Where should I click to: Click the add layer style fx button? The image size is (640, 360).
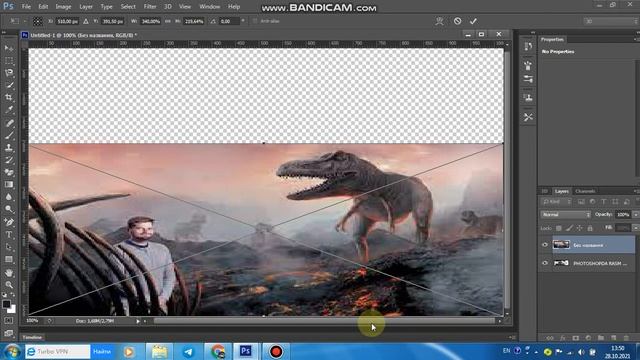(x=563, y=338)
